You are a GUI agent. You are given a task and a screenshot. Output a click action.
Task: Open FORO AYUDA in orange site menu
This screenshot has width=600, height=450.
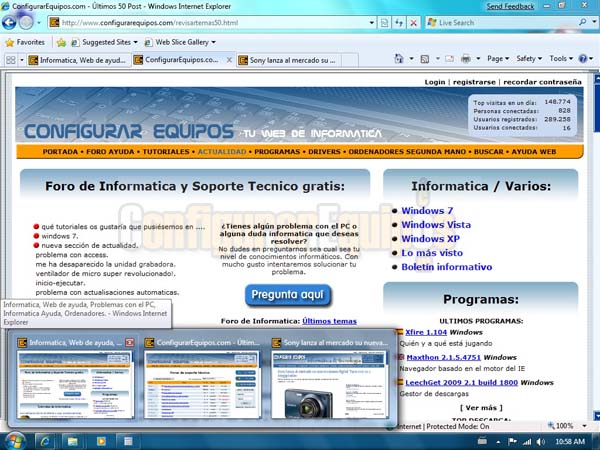110,152
